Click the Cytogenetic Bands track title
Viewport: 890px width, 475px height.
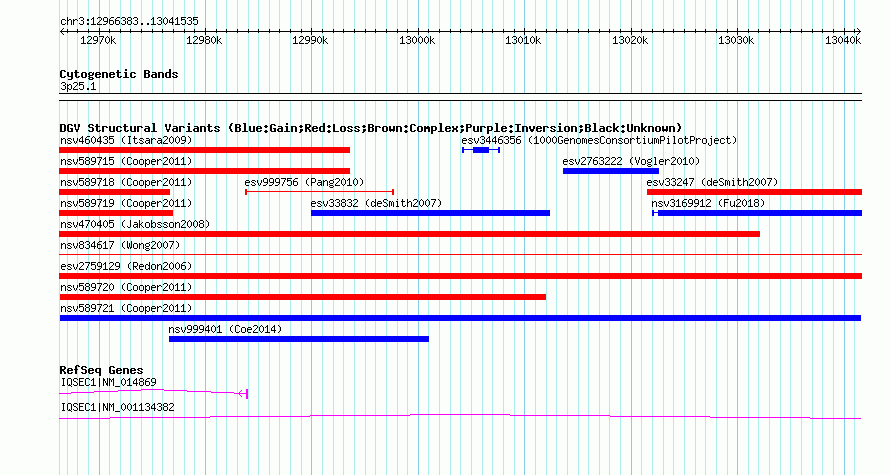tap(119, 74)
